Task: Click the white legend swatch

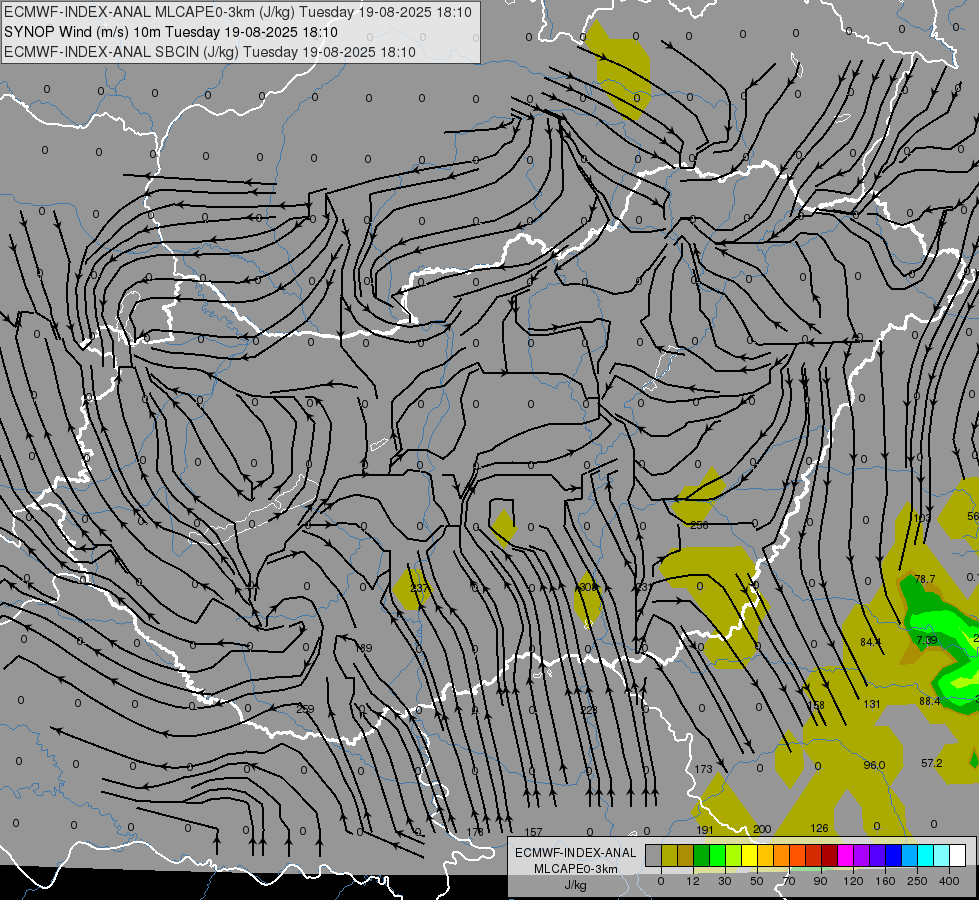Action: point(958,855)
